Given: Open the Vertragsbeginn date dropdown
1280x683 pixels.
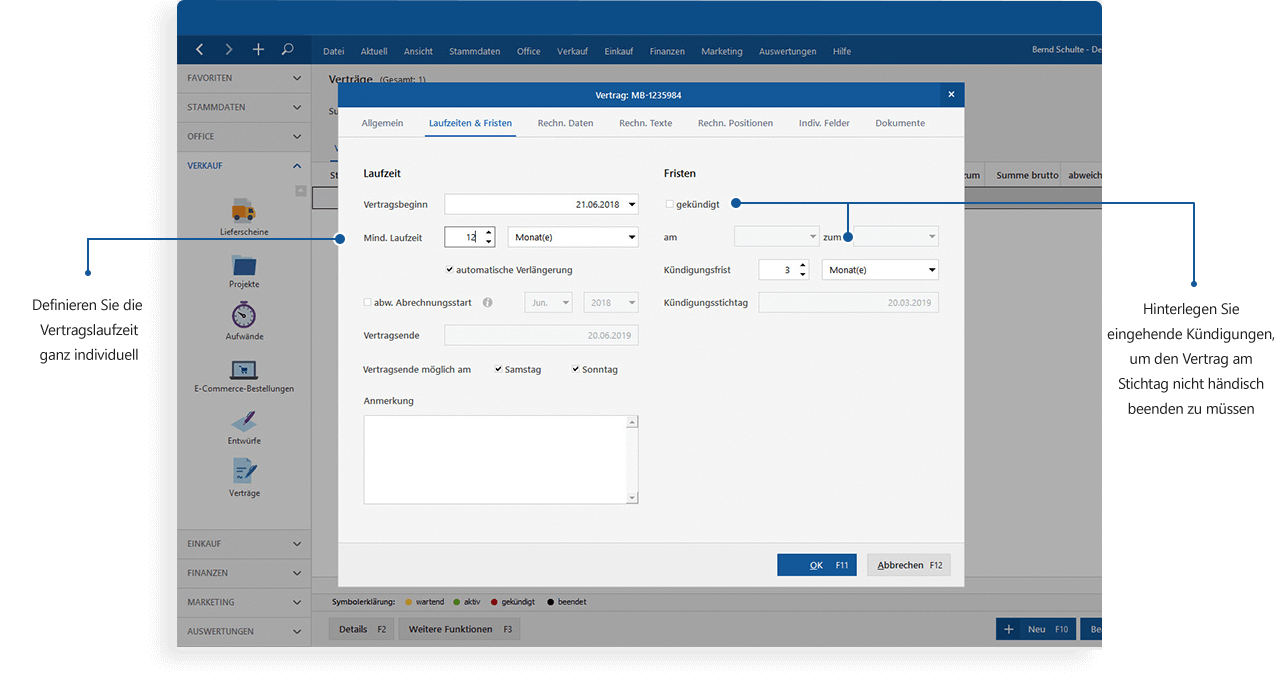Looking at the screenshot, I should (631, 205).
